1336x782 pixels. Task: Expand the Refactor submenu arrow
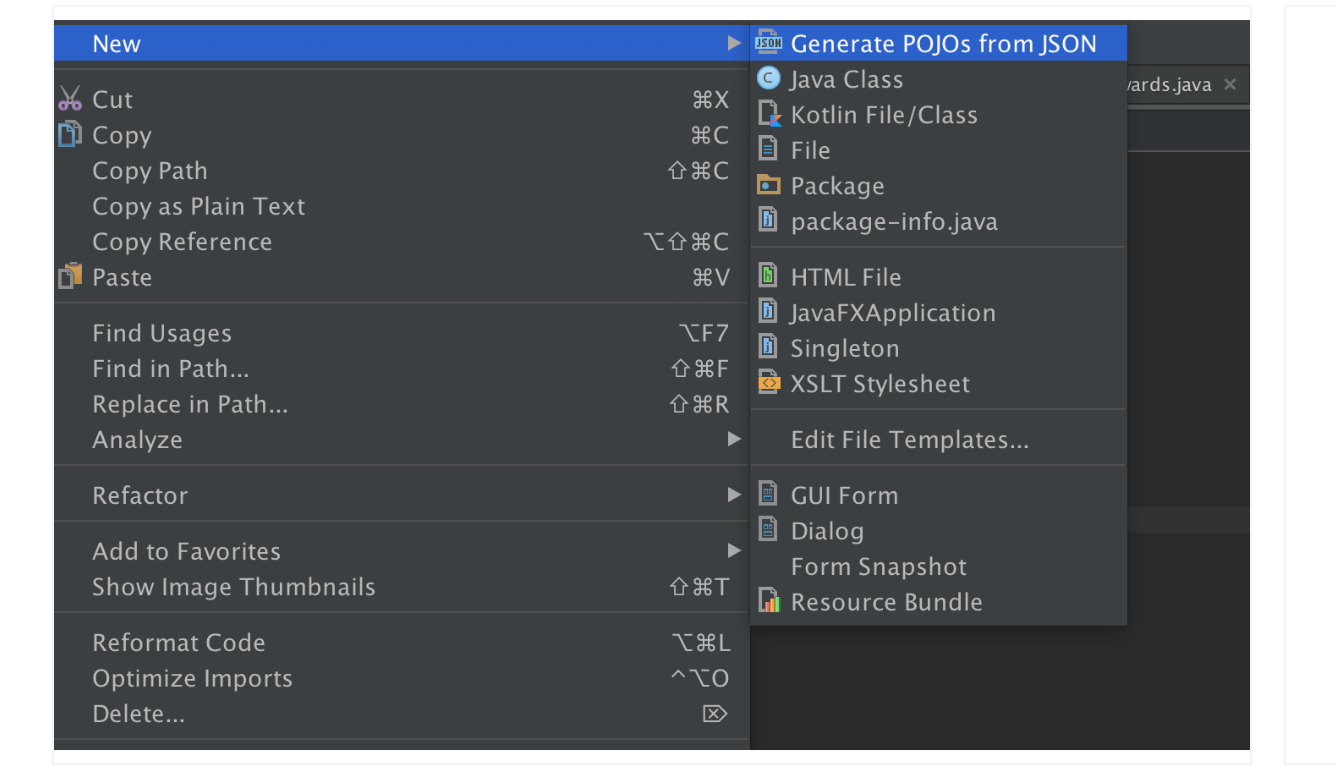point(735,495)
